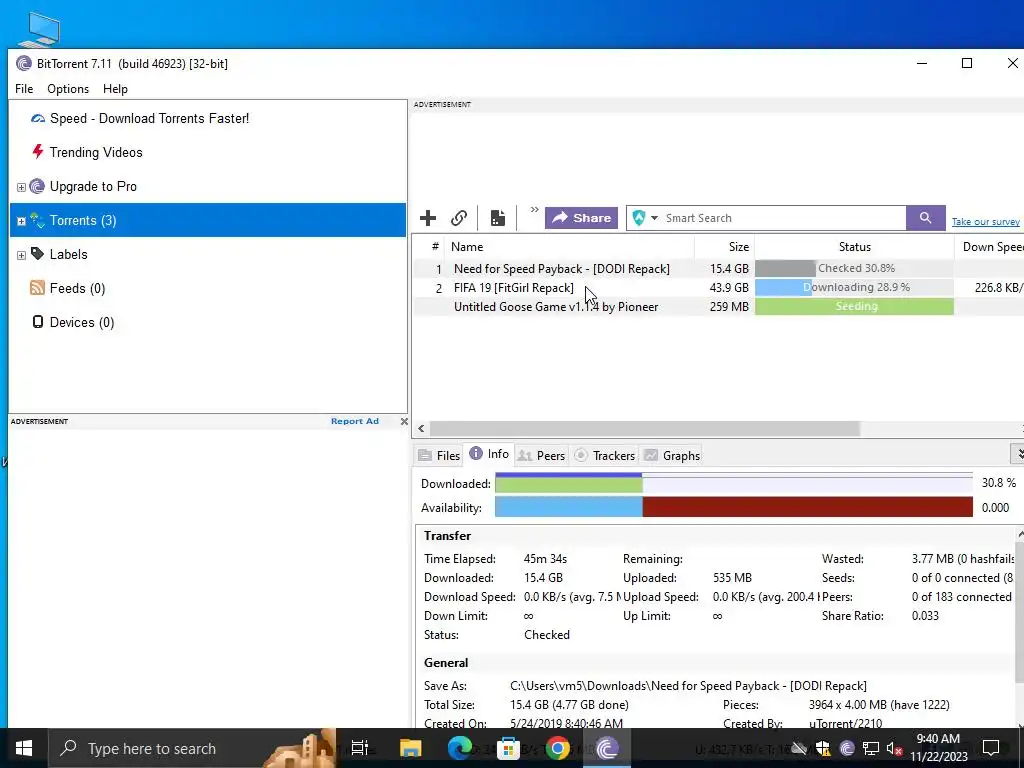Click the Add Torrent from URL link icon
The width and height of the screenshot is (1024, 768).
click(x=459, y=218)
